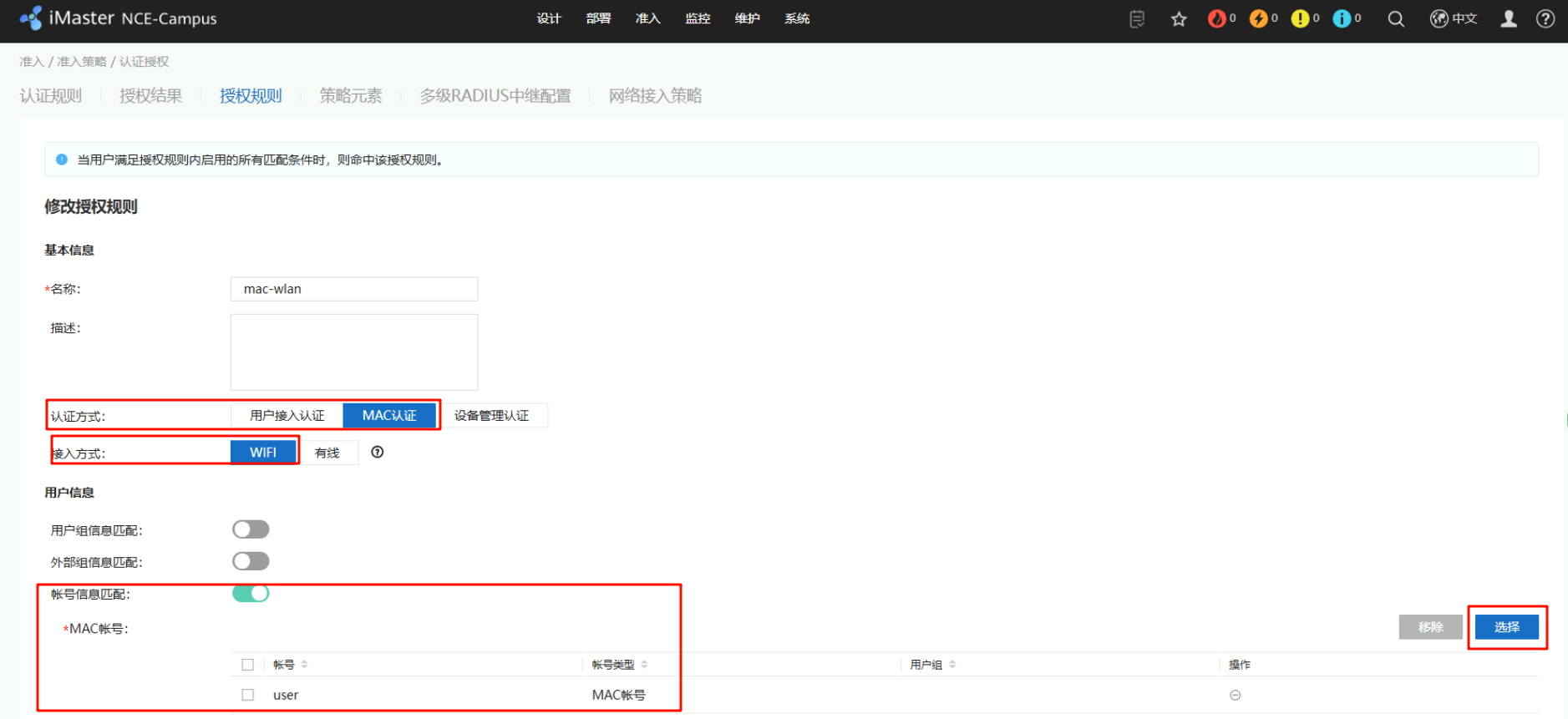The width and height of the screenshot is (1568, 719).
Task: Remove user row via minus icon
Action: pos(1235,695)
